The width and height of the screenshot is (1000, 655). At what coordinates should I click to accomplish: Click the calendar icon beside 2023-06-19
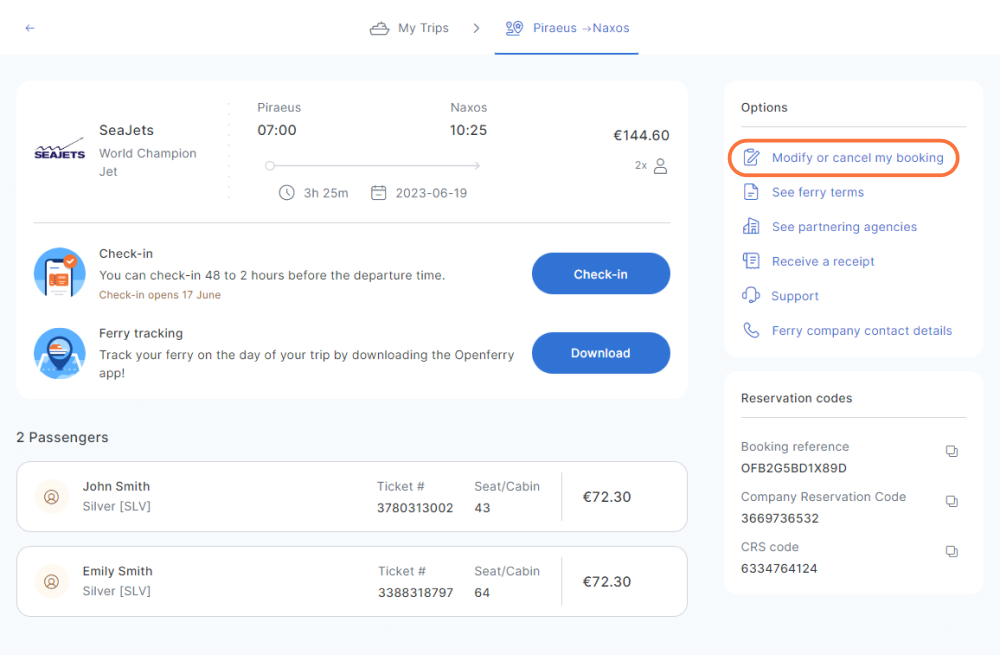click(x=378, y=193)
